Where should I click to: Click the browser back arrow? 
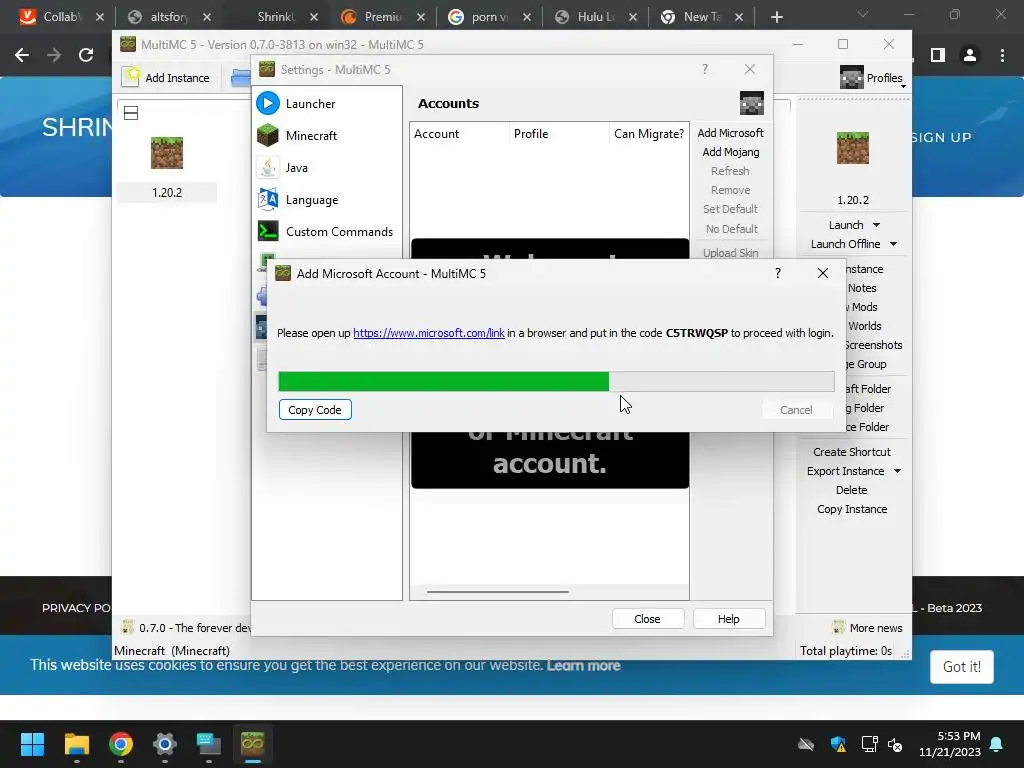click(22, 56)
